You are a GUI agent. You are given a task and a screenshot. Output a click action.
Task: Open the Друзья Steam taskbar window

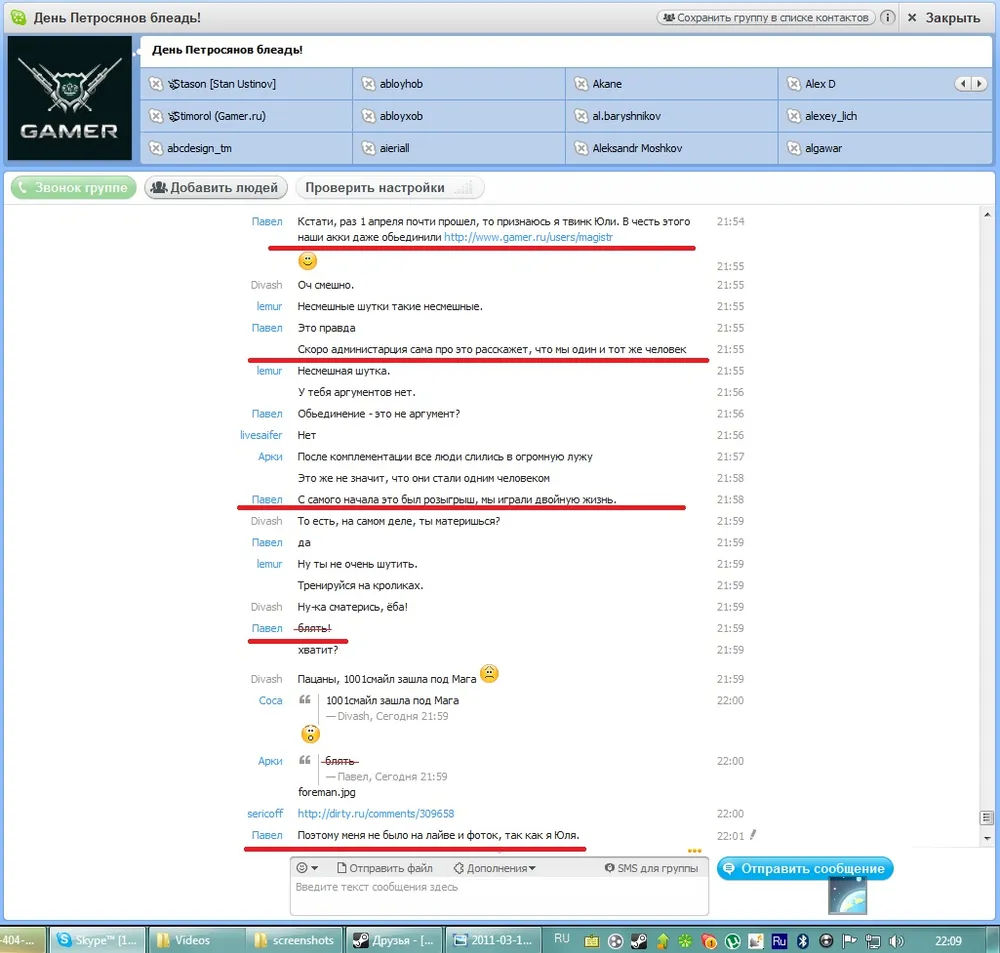click(x=393, y=940)
